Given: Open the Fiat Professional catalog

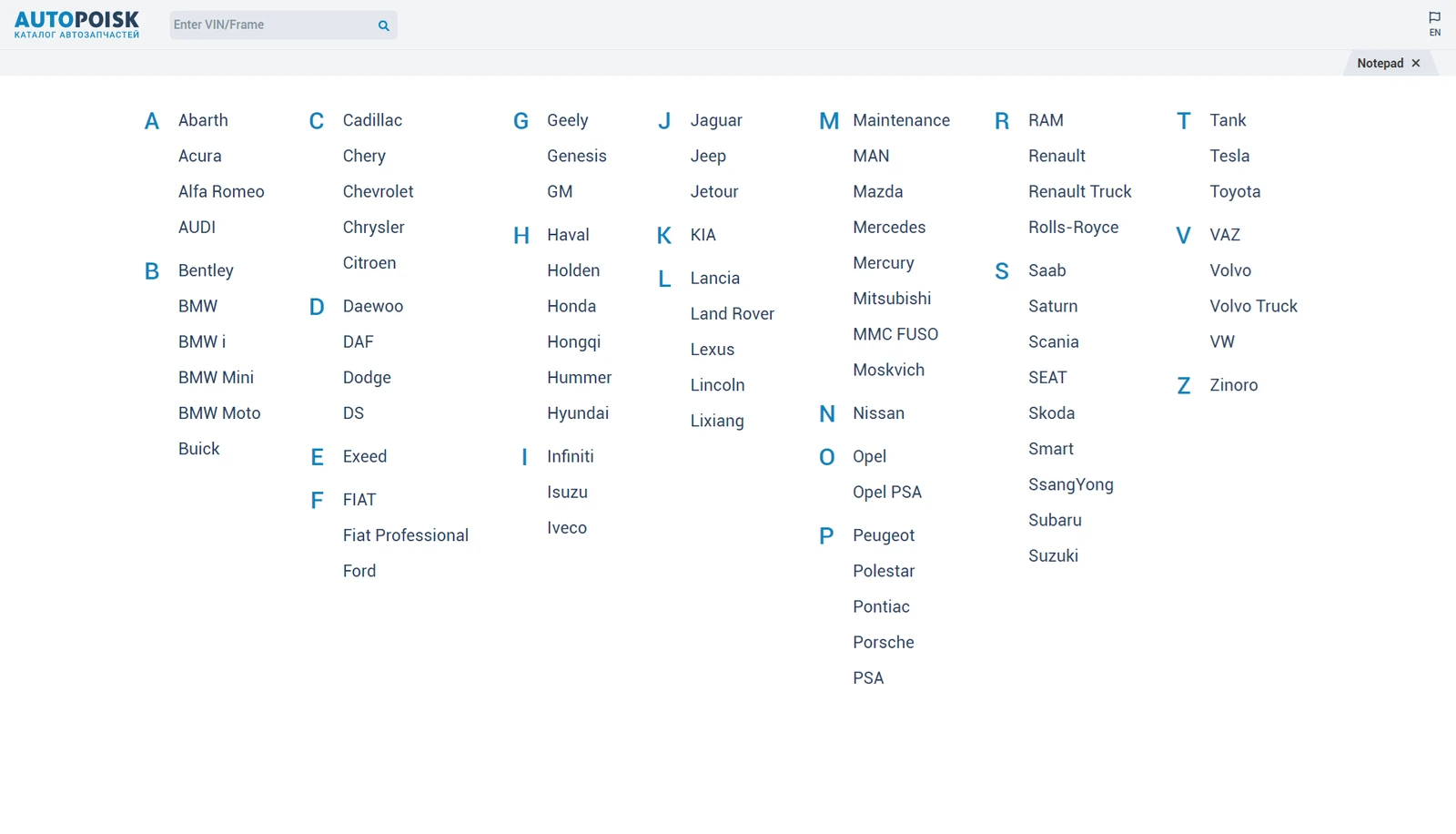Looking at the screenshot, I should pos(406,535).
